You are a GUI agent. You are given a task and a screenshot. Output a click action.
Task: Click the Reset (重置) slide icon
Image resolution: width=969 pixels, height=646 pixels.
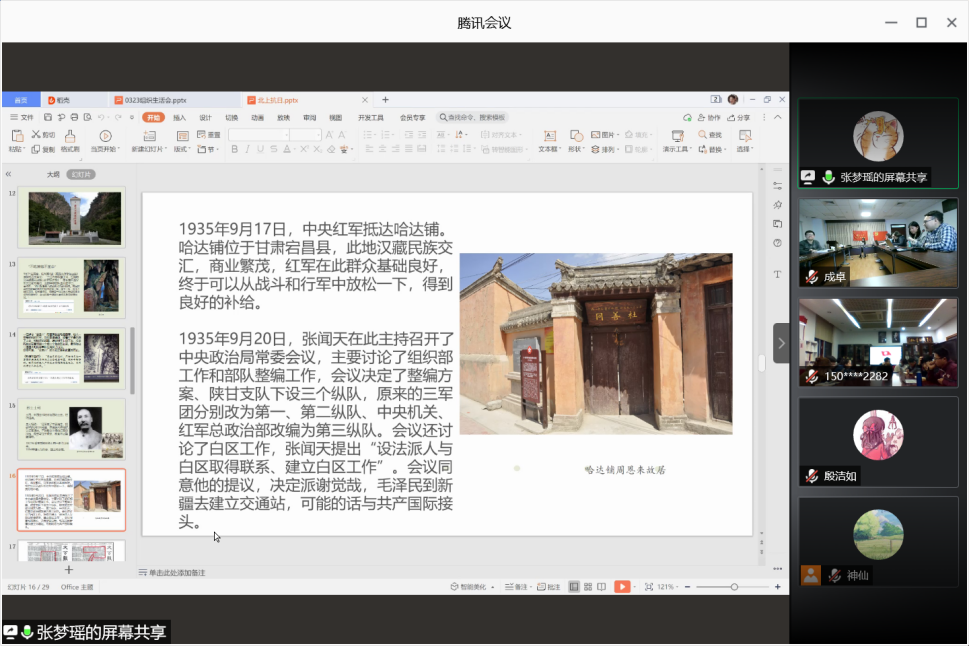point(201,135)
